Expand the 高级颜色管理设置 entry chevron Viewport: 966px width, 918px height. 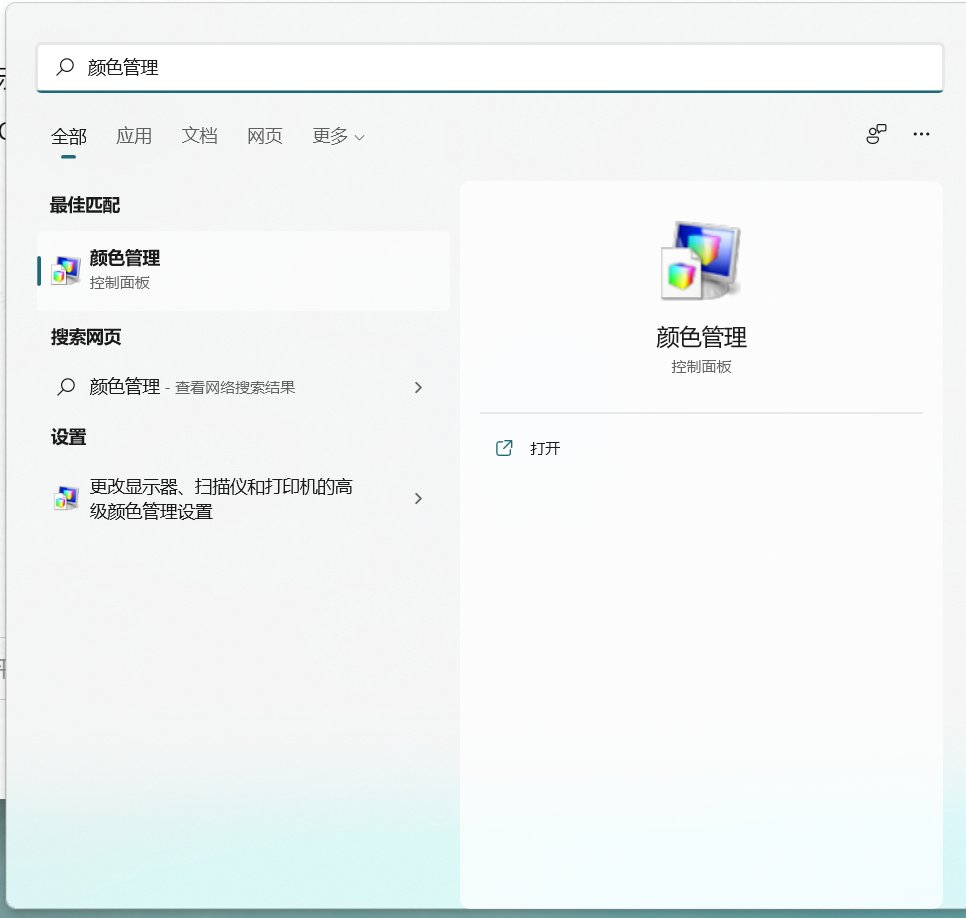coord(418,498)
